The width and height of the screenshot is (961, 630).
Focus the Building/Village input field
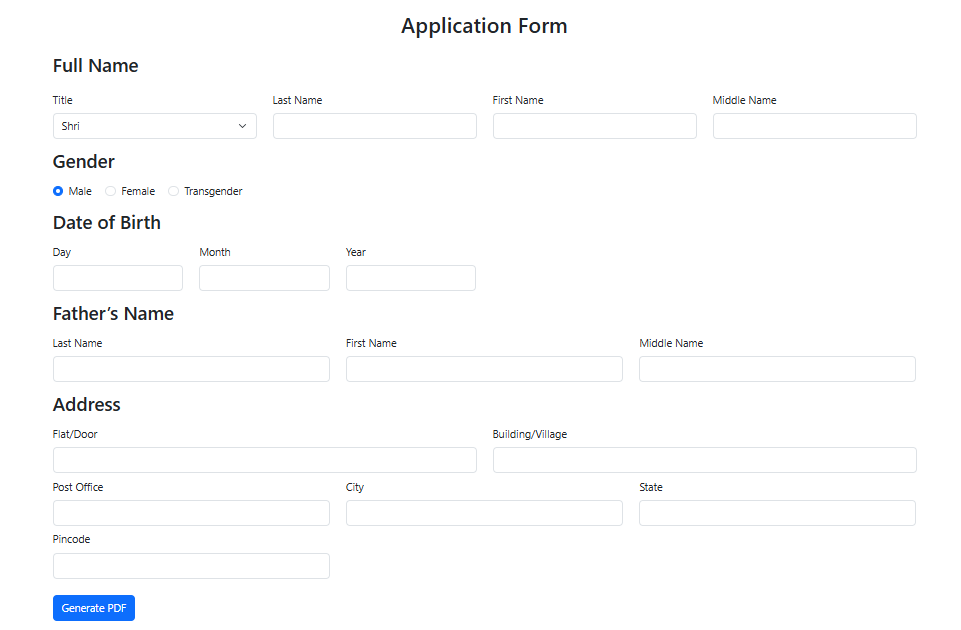click(x=704, y=460)
